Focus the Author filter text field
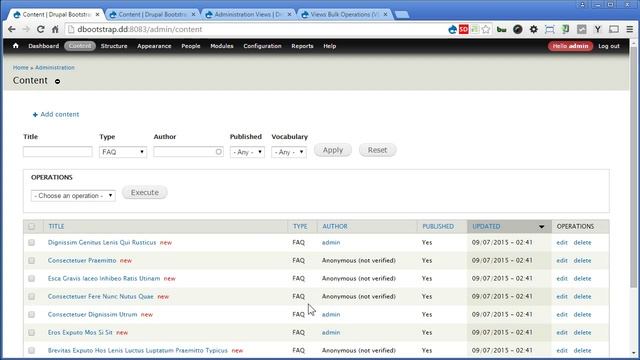The height and width of the screenshot is (360, 640). tap(188, 152)
